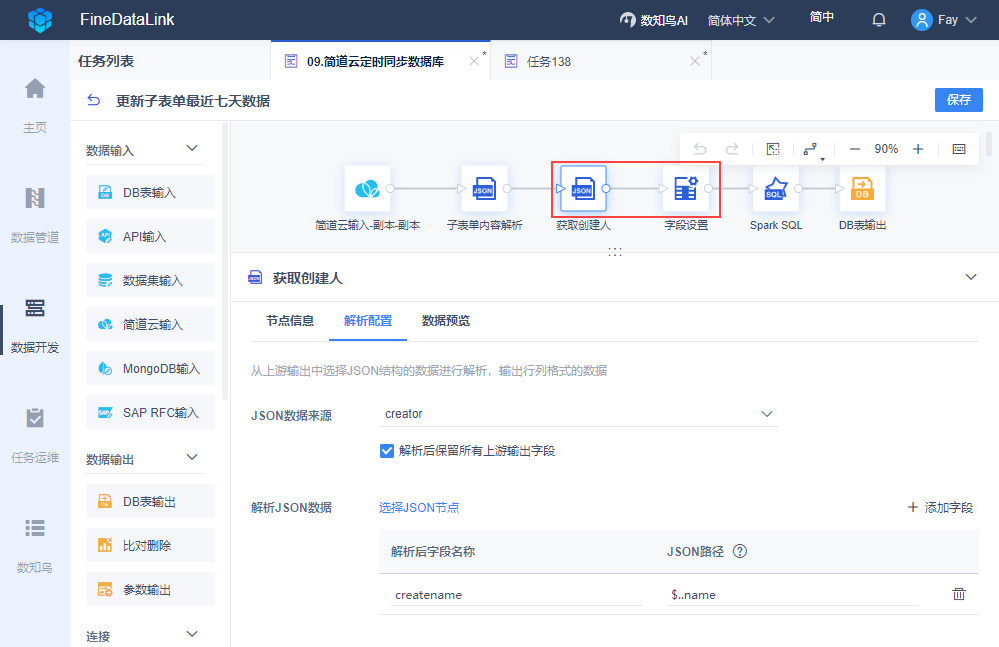
Task: Edit the createname field name input
Action: (x=516, y=595)
